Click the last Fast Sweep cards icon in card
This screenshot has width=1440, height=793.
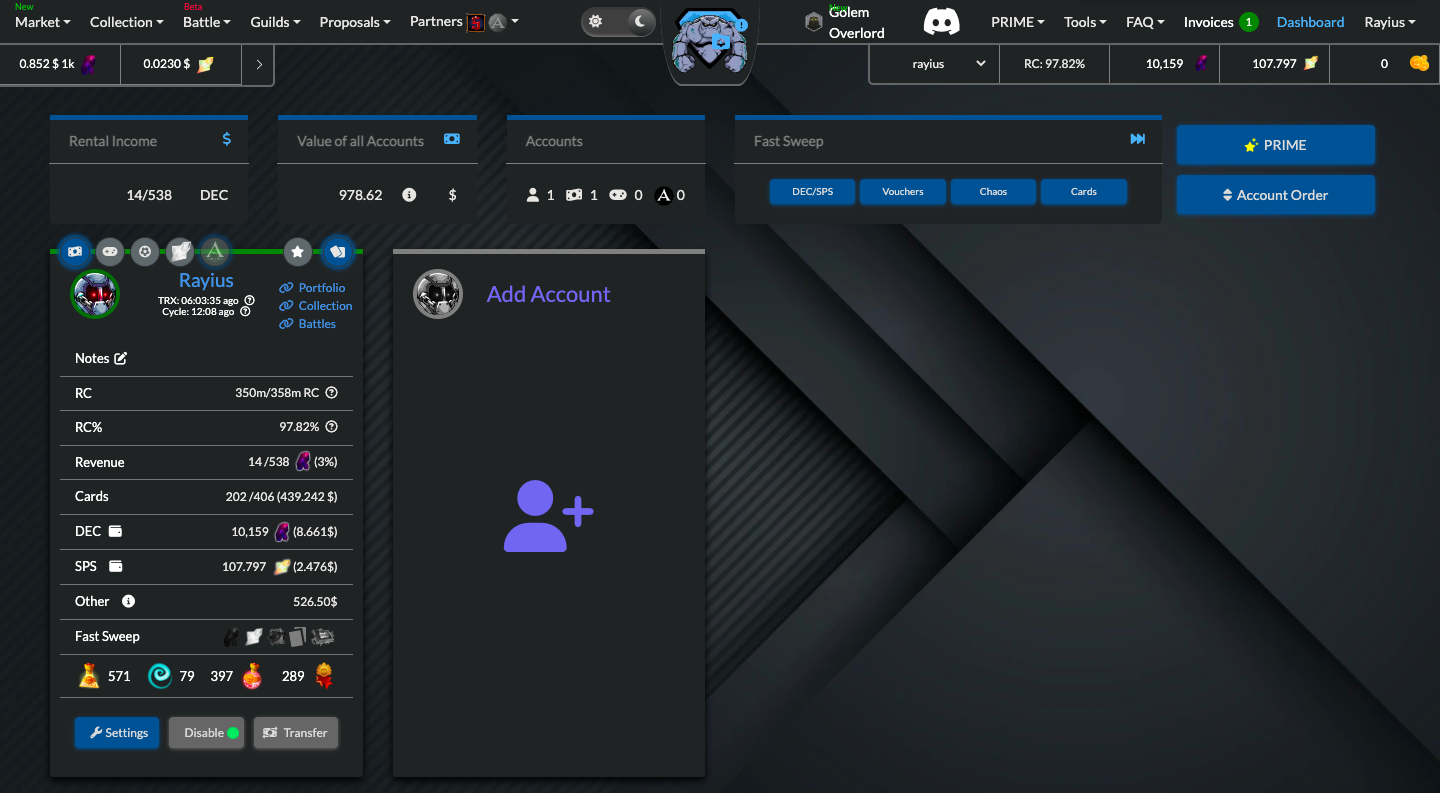pyautogui.click(x=322, y=636)
